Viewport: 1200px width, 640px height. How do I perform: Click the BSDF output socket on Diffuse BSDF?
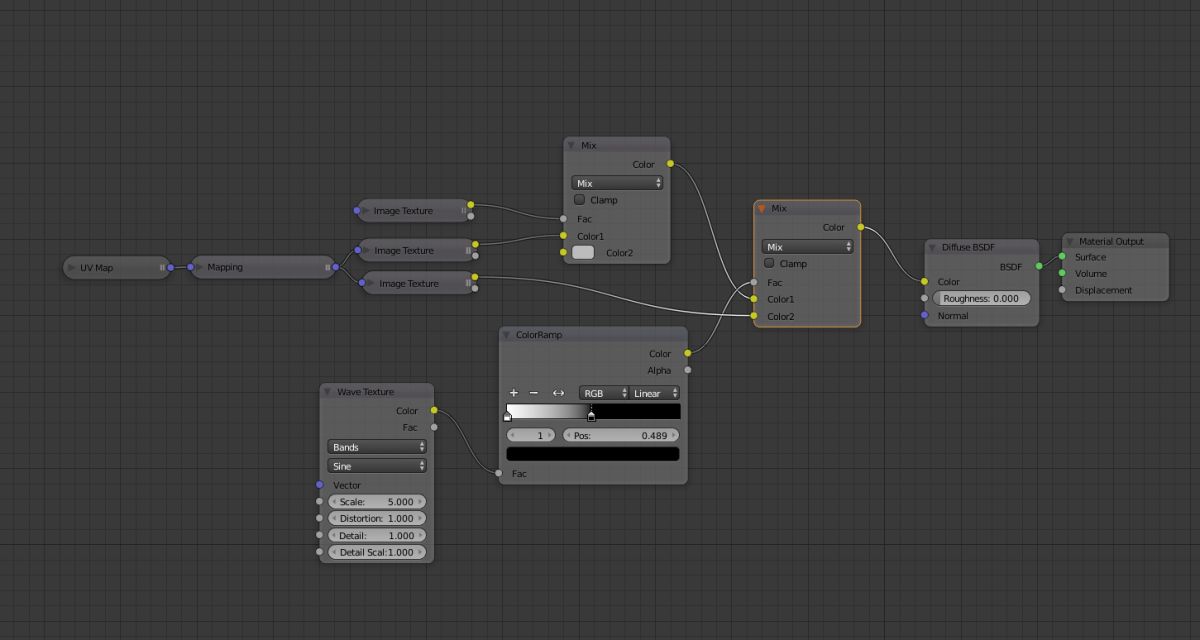point(1039,266)
